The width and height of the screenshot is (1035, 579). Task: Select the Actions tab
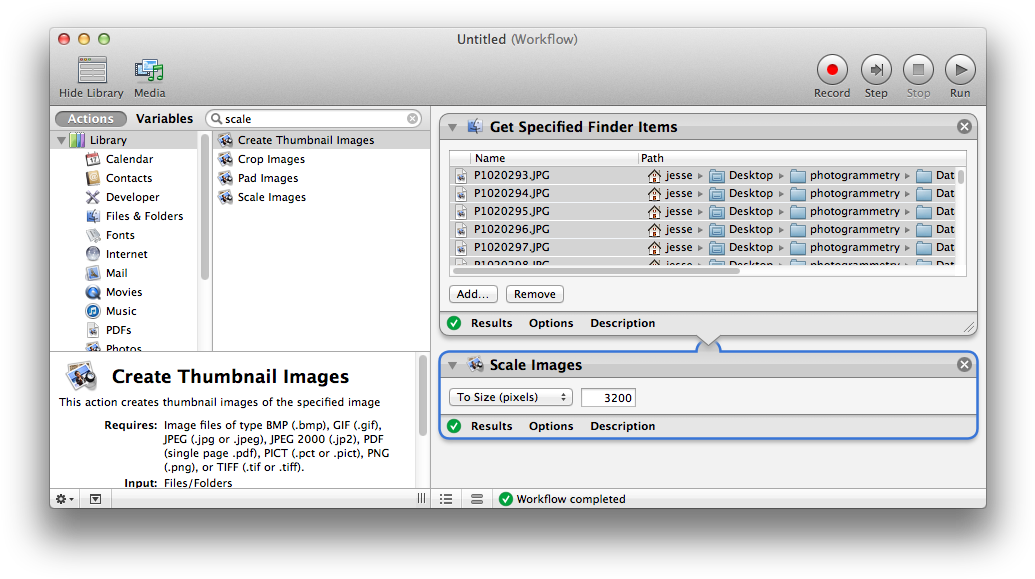[x=91, y=119]
